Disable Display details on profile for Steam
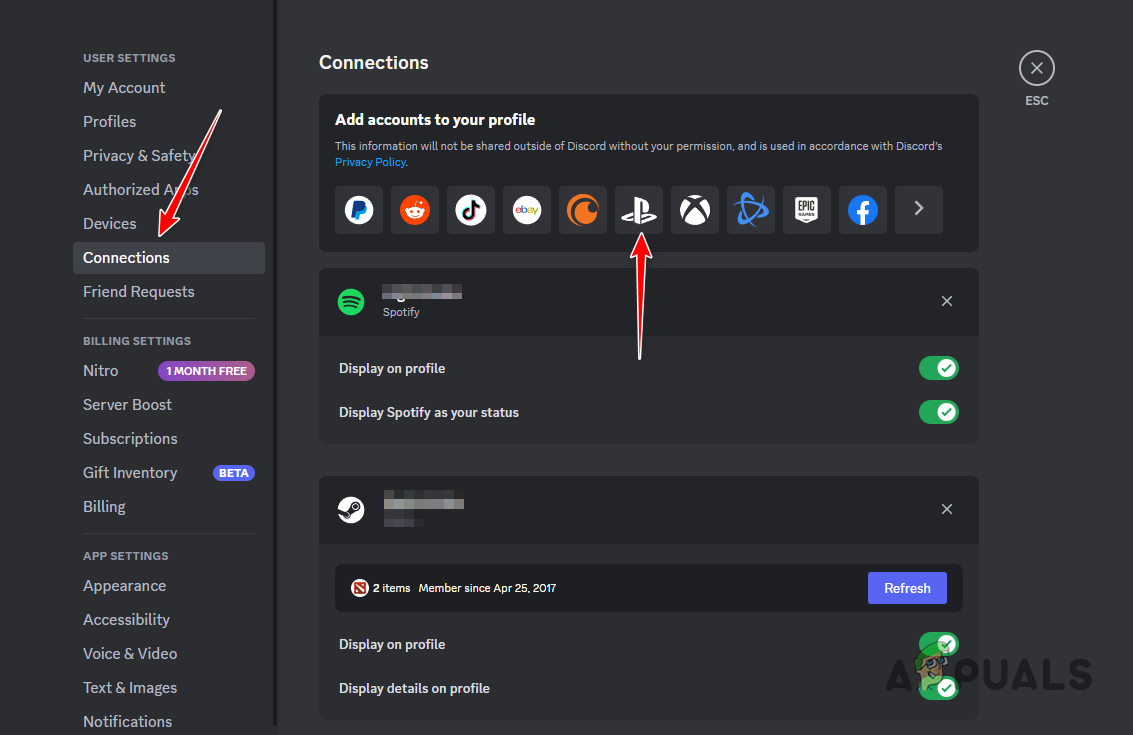The width and height of the screenshot is (1133, 735). point(938,688)
